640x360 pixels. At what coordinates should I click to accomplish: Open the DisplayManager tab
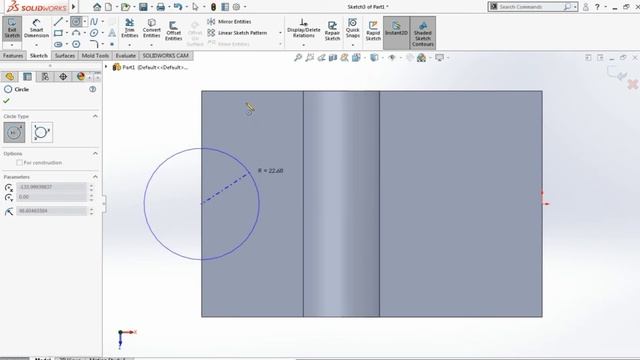coord(81,77)
